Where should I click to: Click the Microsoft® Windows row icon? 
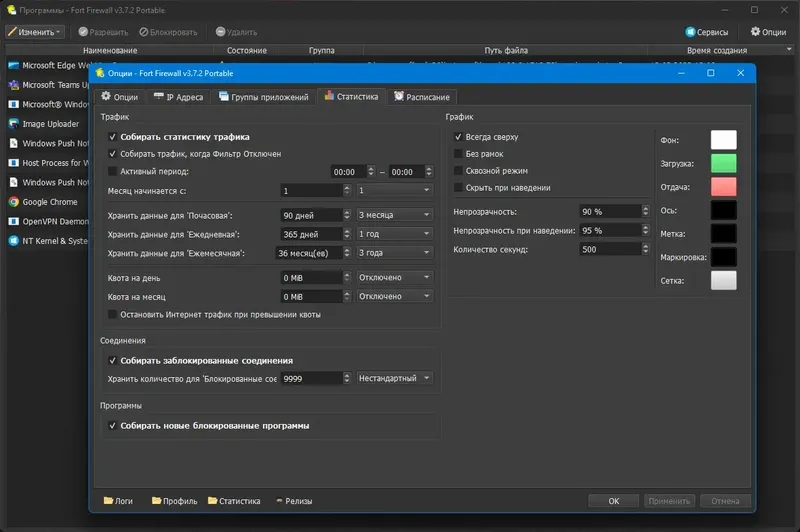tap(14, 104)
